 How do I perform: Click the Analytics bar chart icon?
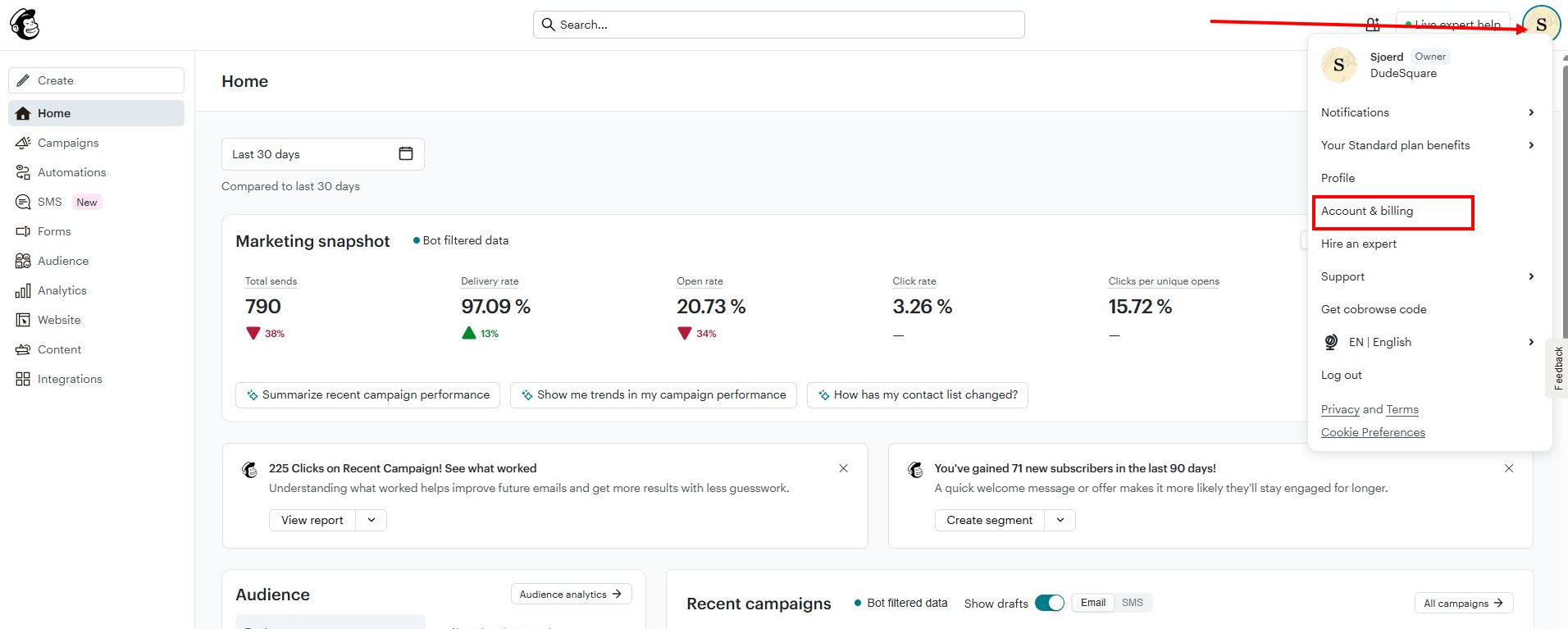tap(23, 290)
